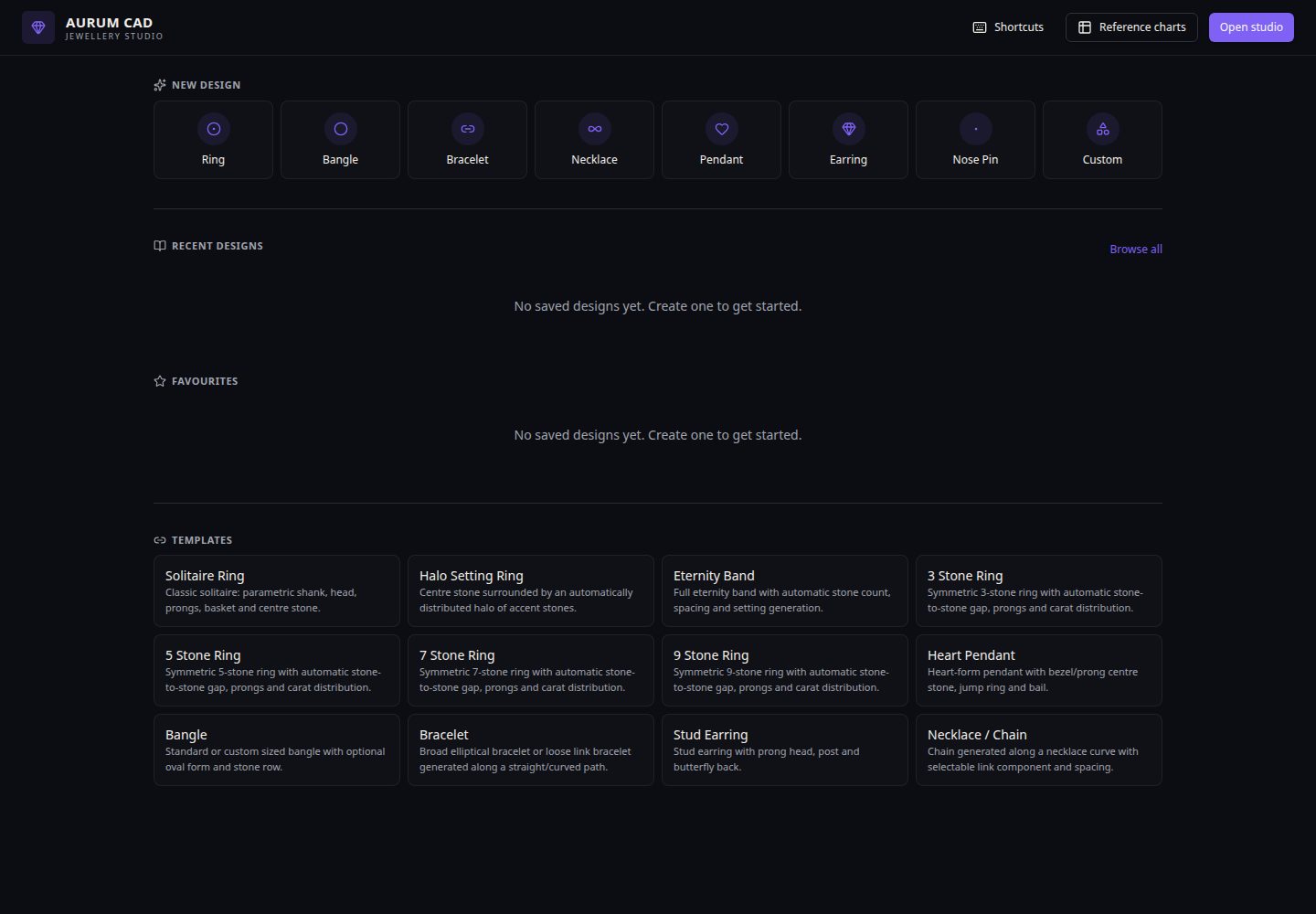This screenshot has height=914, width=1316.
Task: Open the 9 Stone Ring template
Action: (x=785, y=670)
